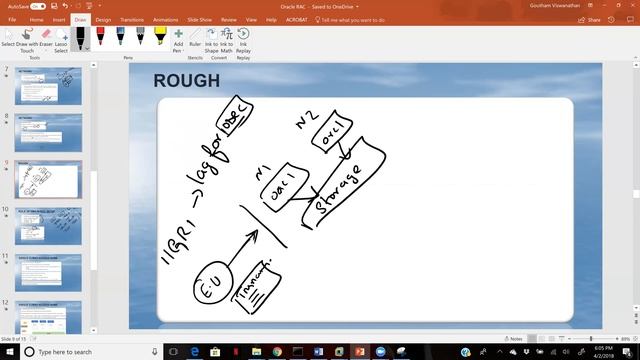Pick the blue pen
Viewport: 640px width, 360px height.
click(x=120, y=36)
